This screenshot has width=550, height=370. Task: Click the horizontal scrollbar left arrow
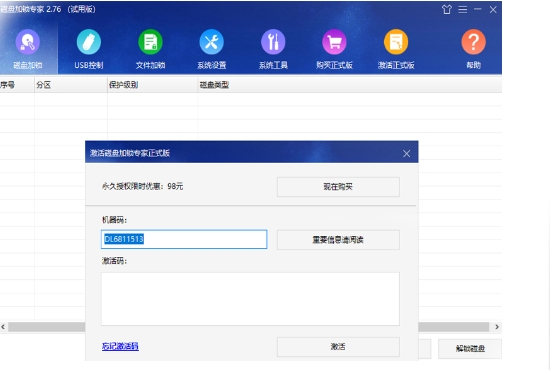(3, 327)
